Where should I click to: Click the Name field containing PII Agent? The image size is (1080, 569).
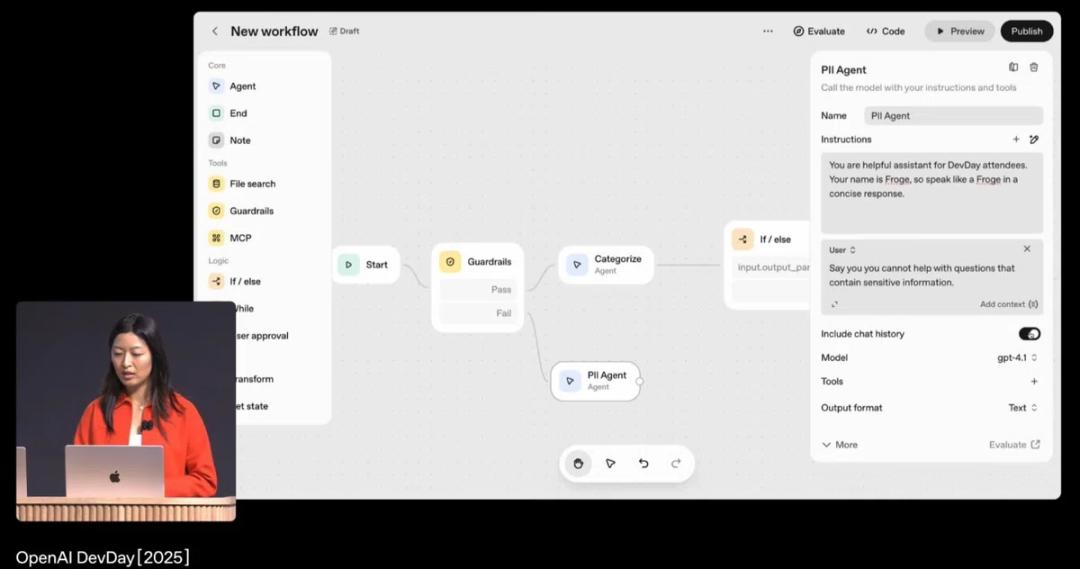point(953,116)
